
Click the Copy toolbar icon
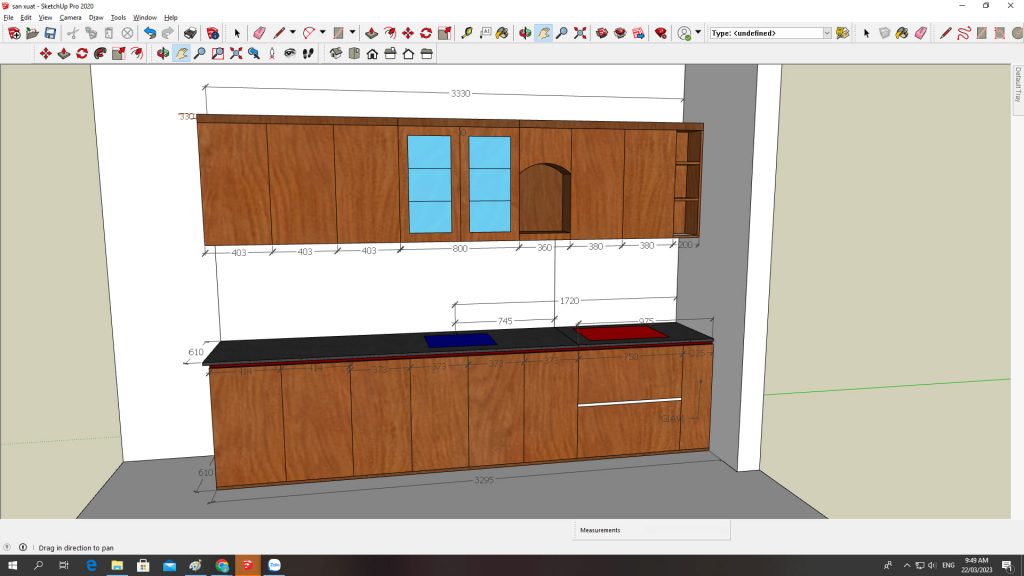coord(91,33)
